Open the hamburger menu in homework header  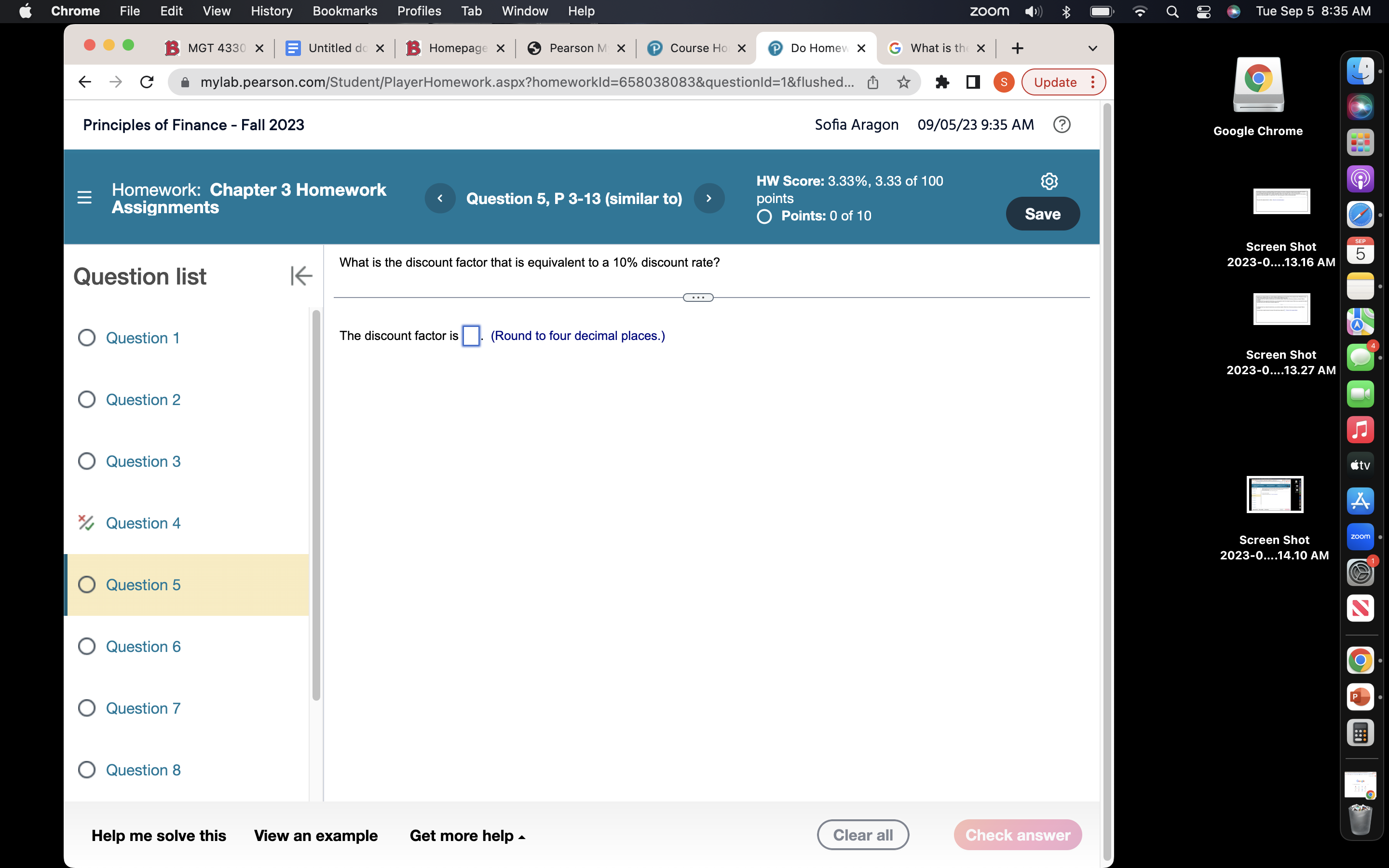(x=84, y=198)
